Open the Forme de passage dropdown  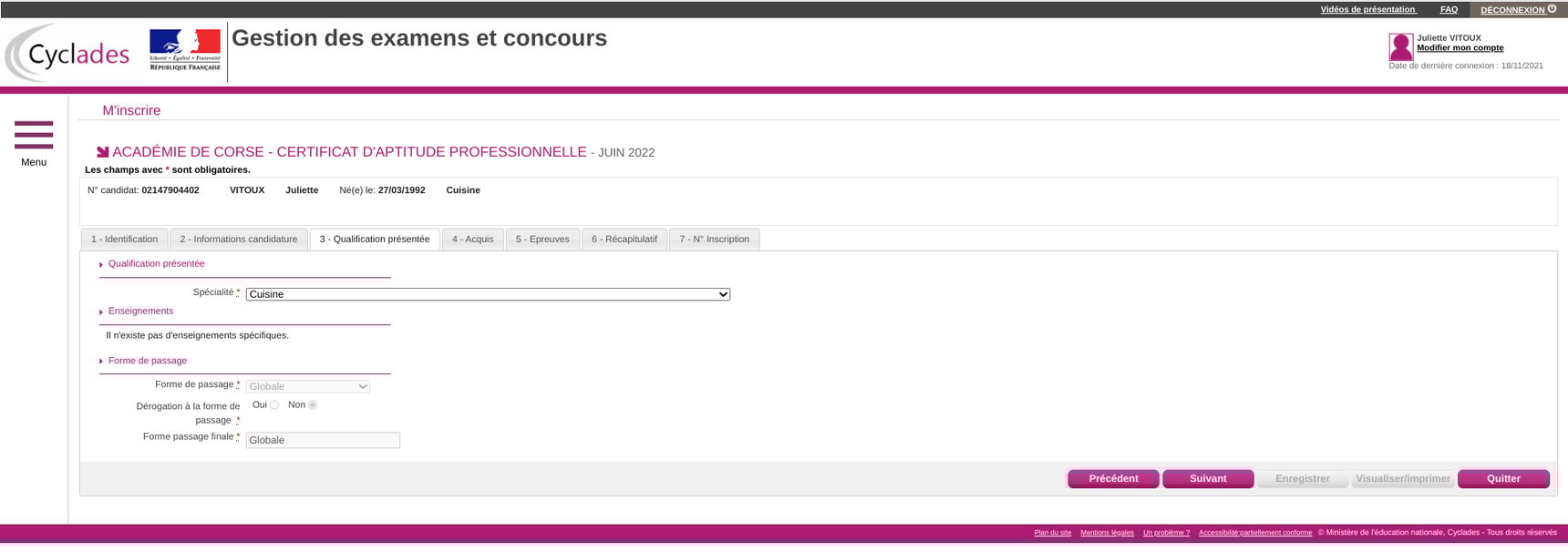pyautogui.click(x=307, y=386)
